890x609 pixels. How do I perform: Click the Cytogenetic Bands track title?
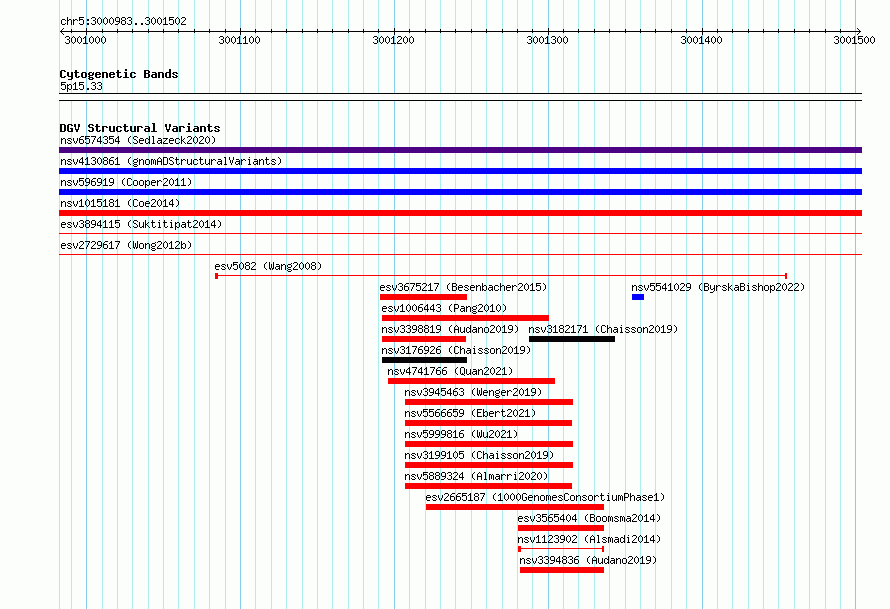pyautogui.click(x=119, y=74)
